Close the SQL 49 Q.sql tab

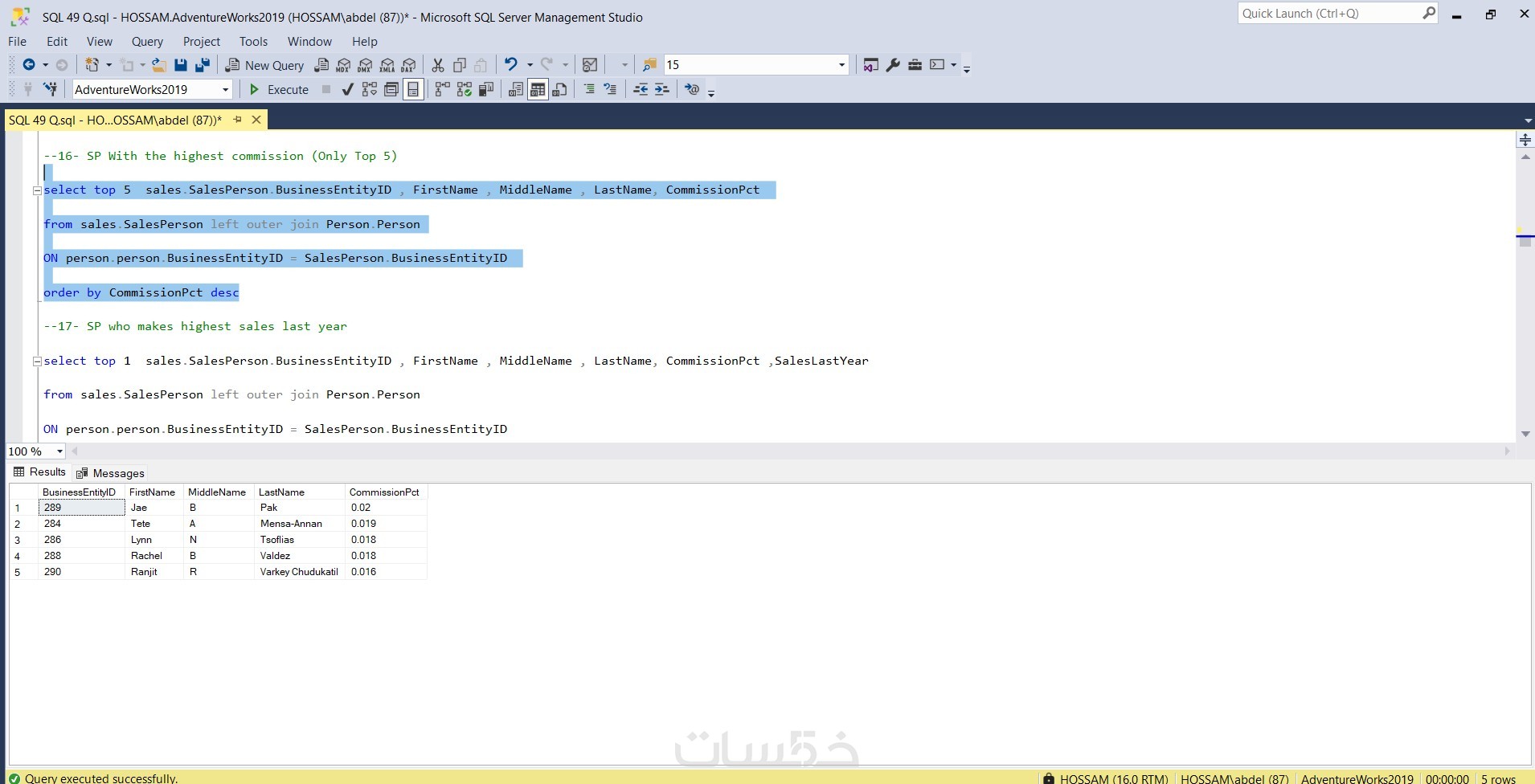click(x=256, y=120)
